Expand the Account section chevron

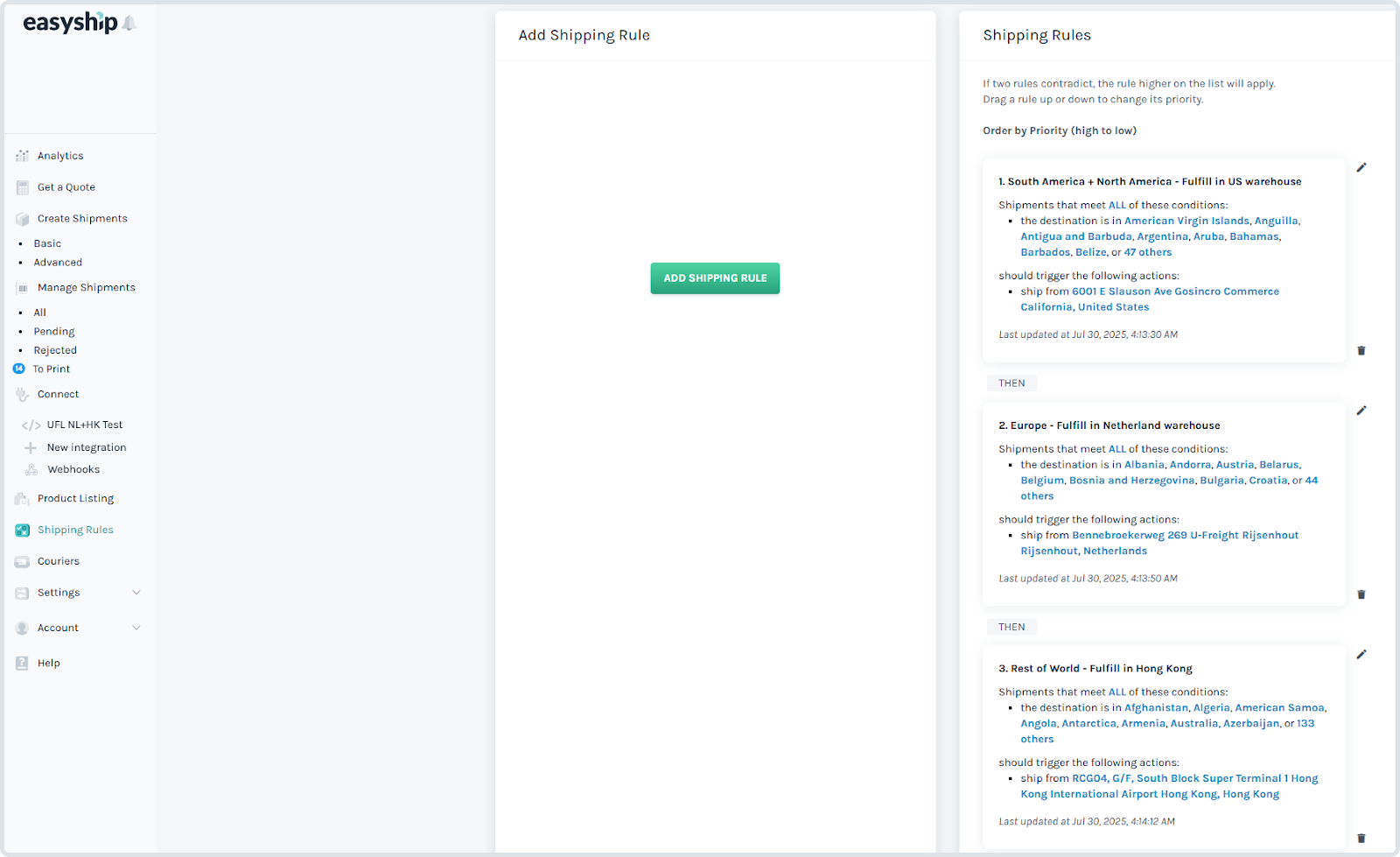tap(136, 628)
